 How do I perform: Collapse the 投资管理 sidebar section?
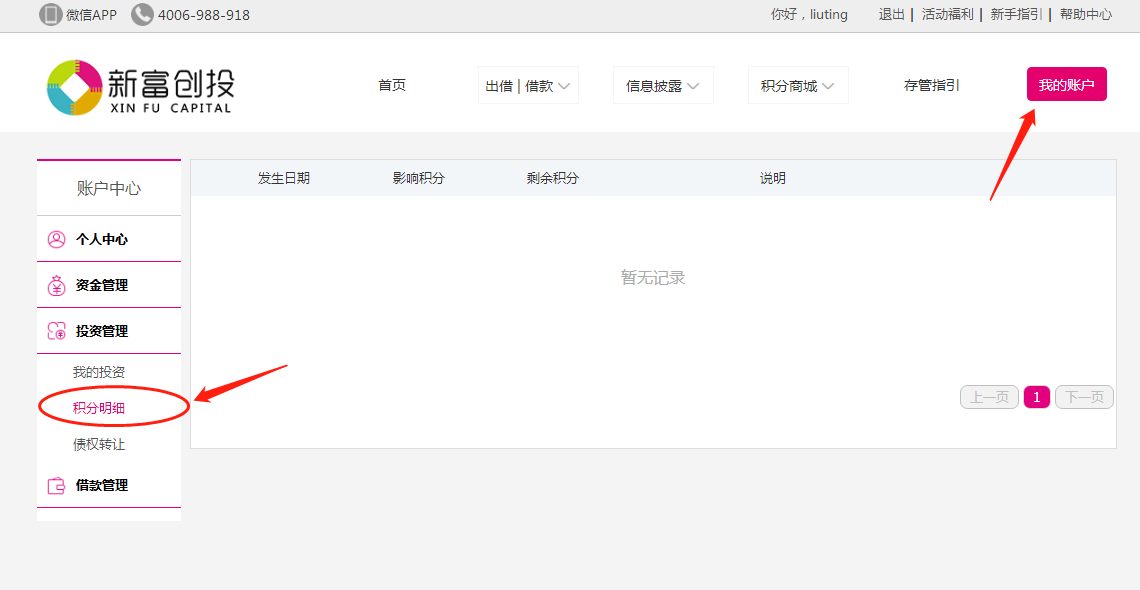pyautogui.click(x=109, y=331)
